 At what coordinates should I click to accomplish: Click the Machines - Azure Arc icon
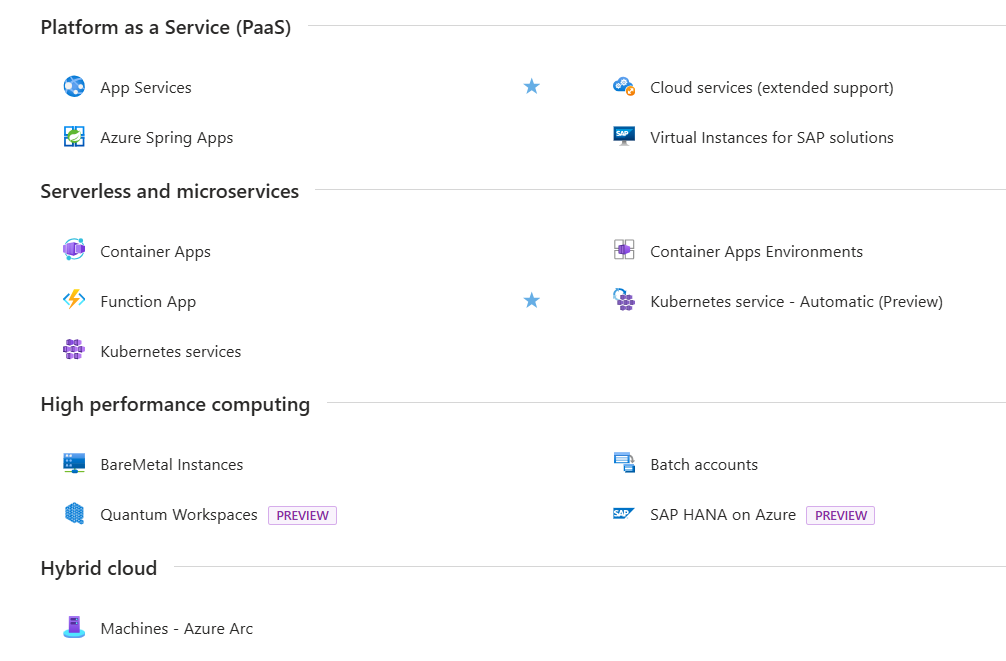(x=74, y=627)
